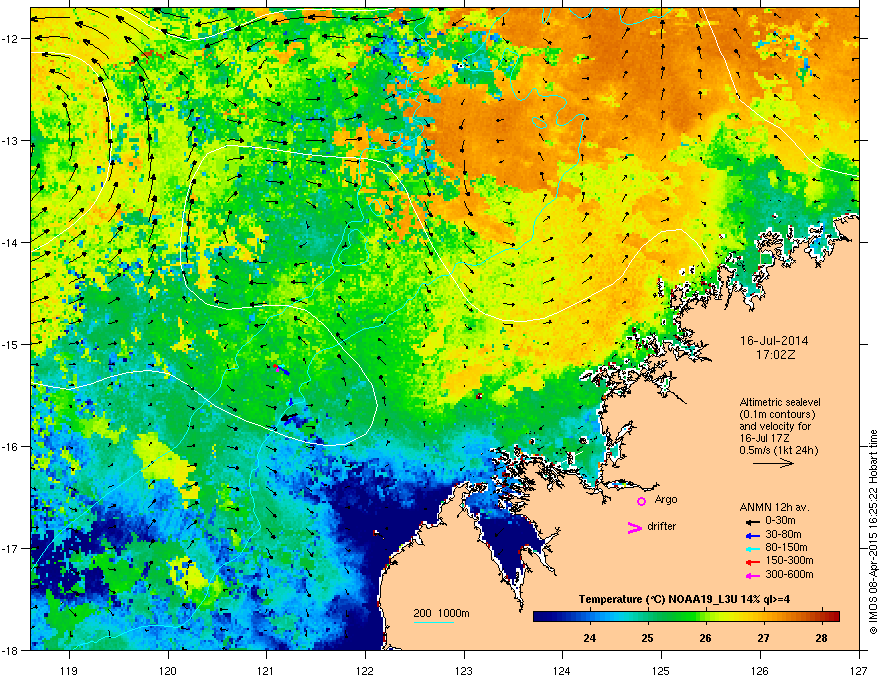
Task: Click the 0-30m depth label
Action: [x=780, y=521]
